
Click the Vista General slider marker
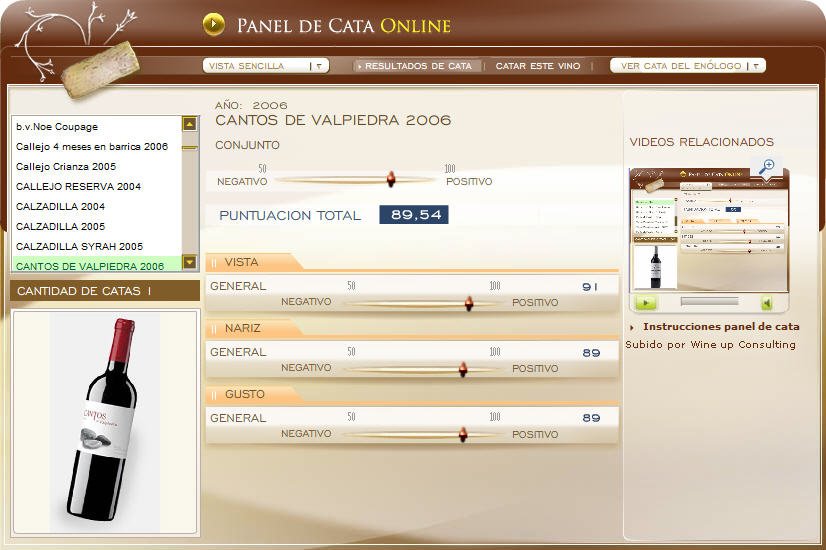(x=469, y=303)
